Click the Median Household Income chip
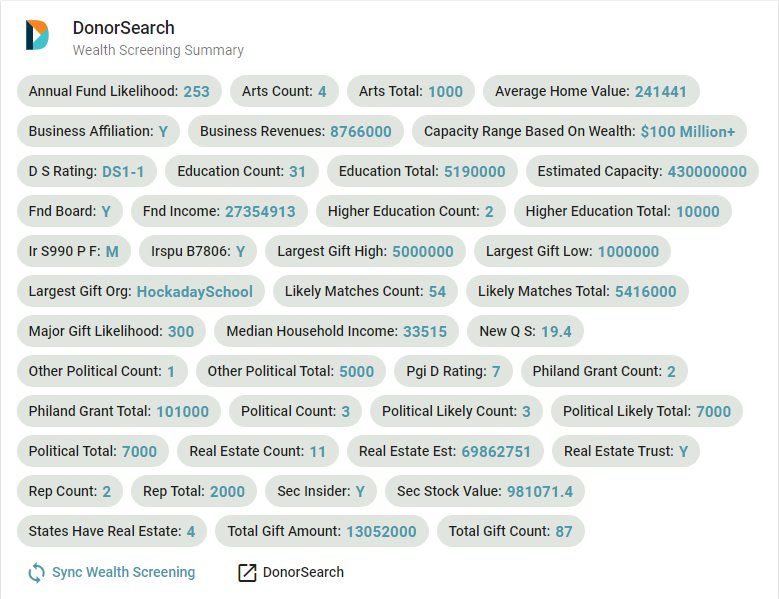This screenshot has height=599, width=779. [x=336, y=331]
